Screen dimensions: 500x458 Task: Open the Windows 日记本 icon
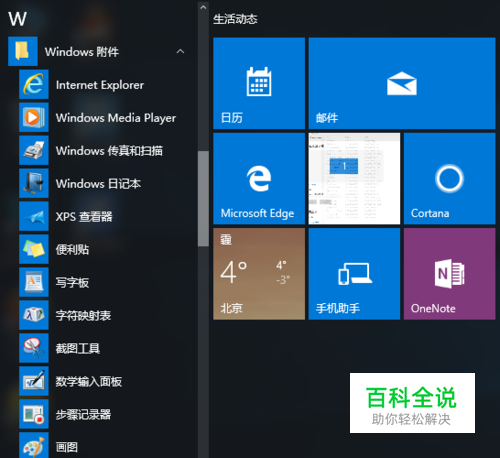34,183
